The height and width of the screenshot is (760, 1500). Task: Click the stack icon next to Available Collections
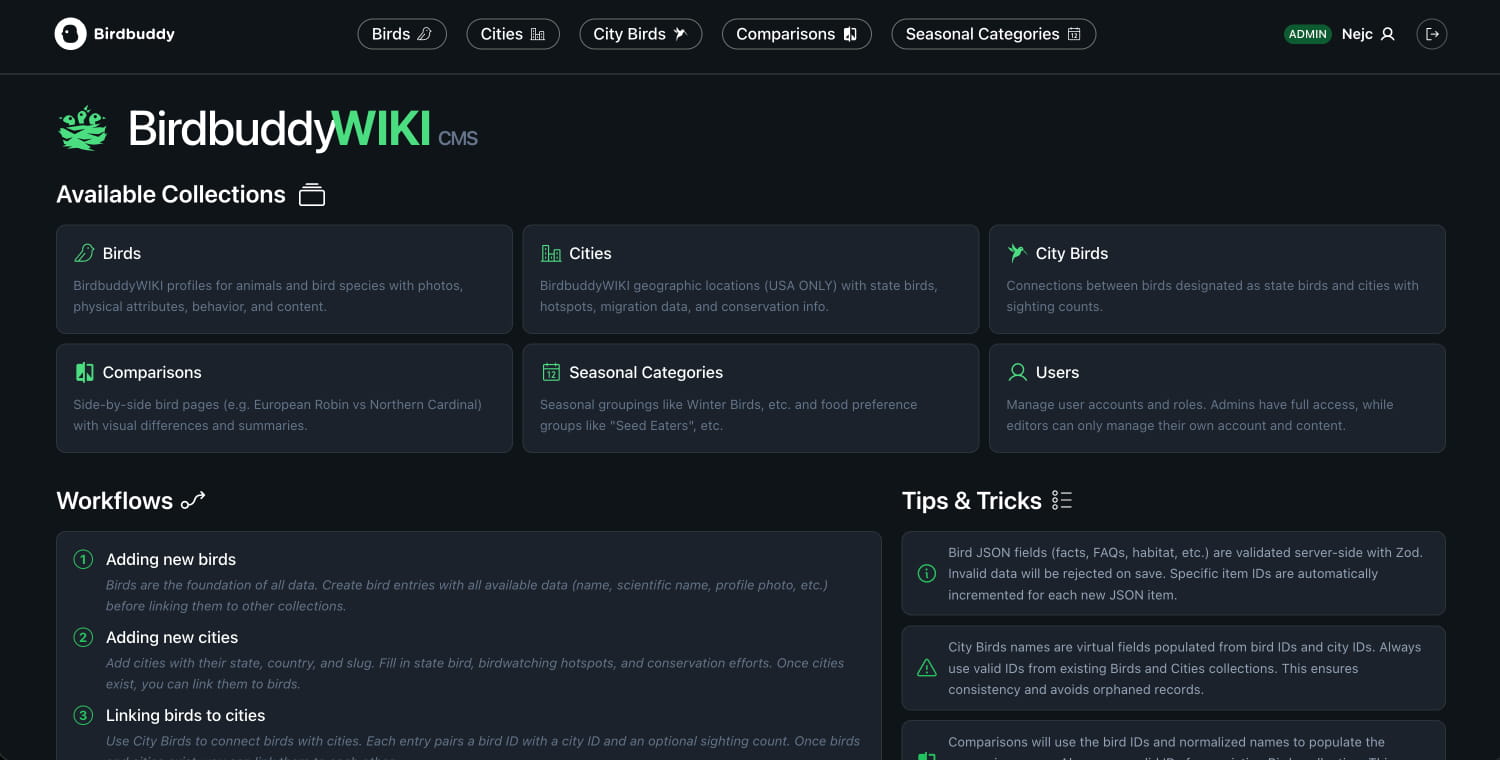tap(312, 195)
